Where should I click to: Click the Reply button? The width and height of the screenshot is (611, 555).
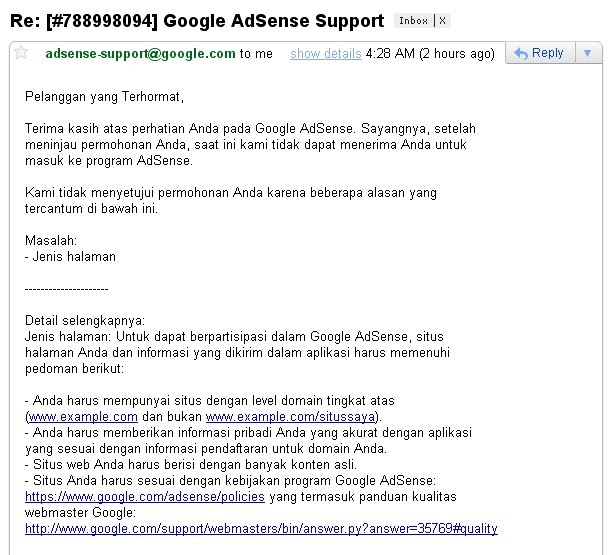point(540,53)
